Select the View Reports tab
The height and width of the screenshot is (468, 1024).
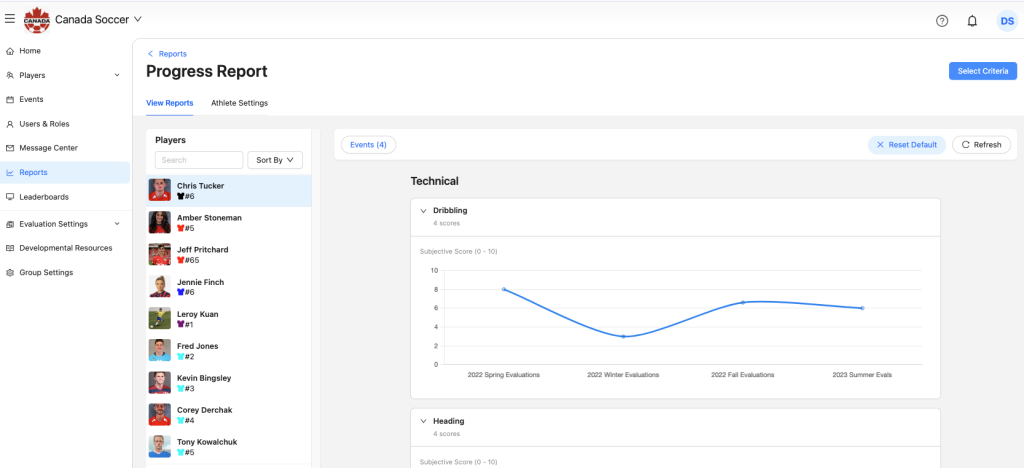coord(169,103)
